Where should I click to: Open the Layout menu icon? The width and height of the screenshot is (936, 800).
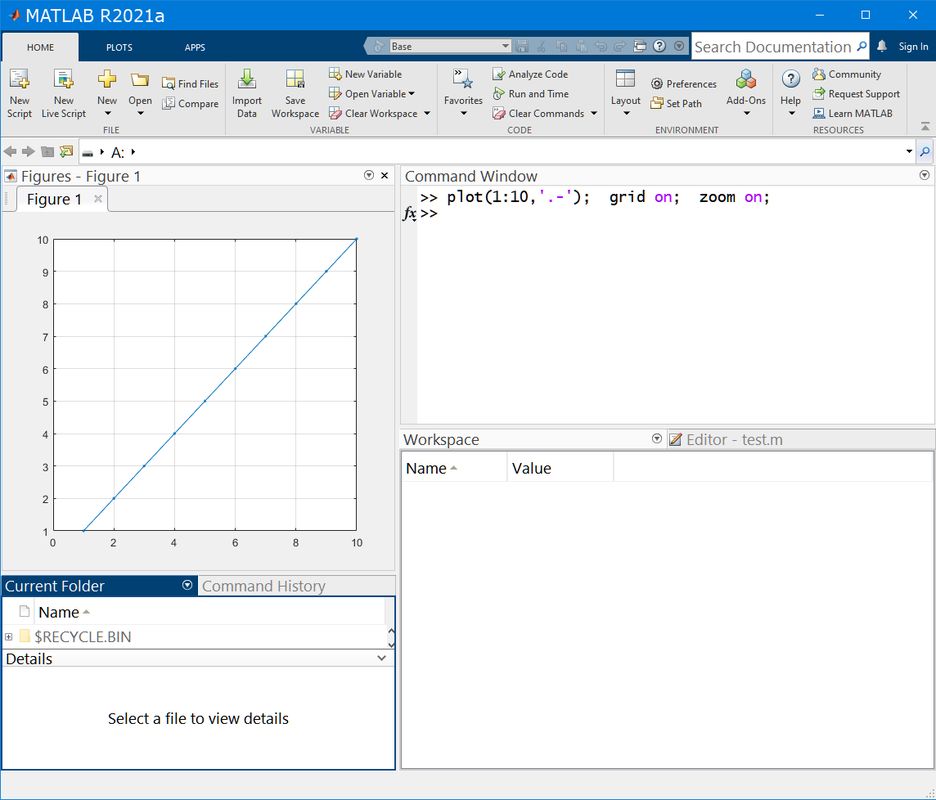(625, 81)
